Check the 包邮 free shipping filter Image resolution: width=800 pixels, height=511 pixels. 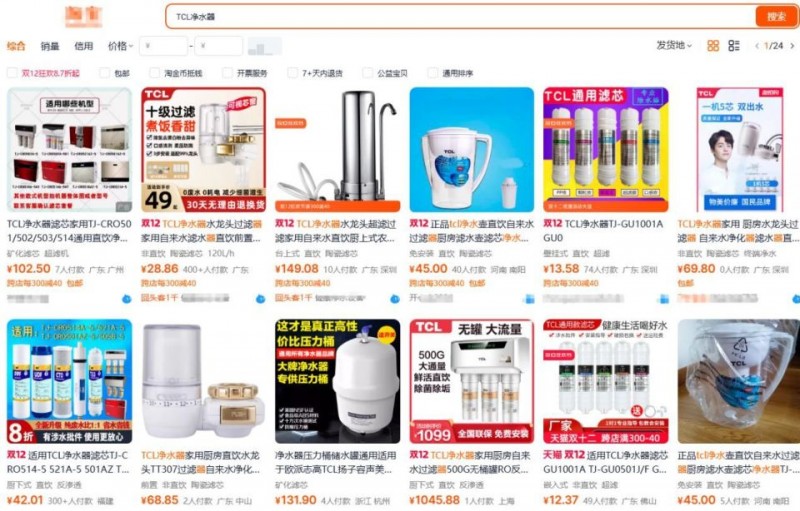click(x=105, y=73)
